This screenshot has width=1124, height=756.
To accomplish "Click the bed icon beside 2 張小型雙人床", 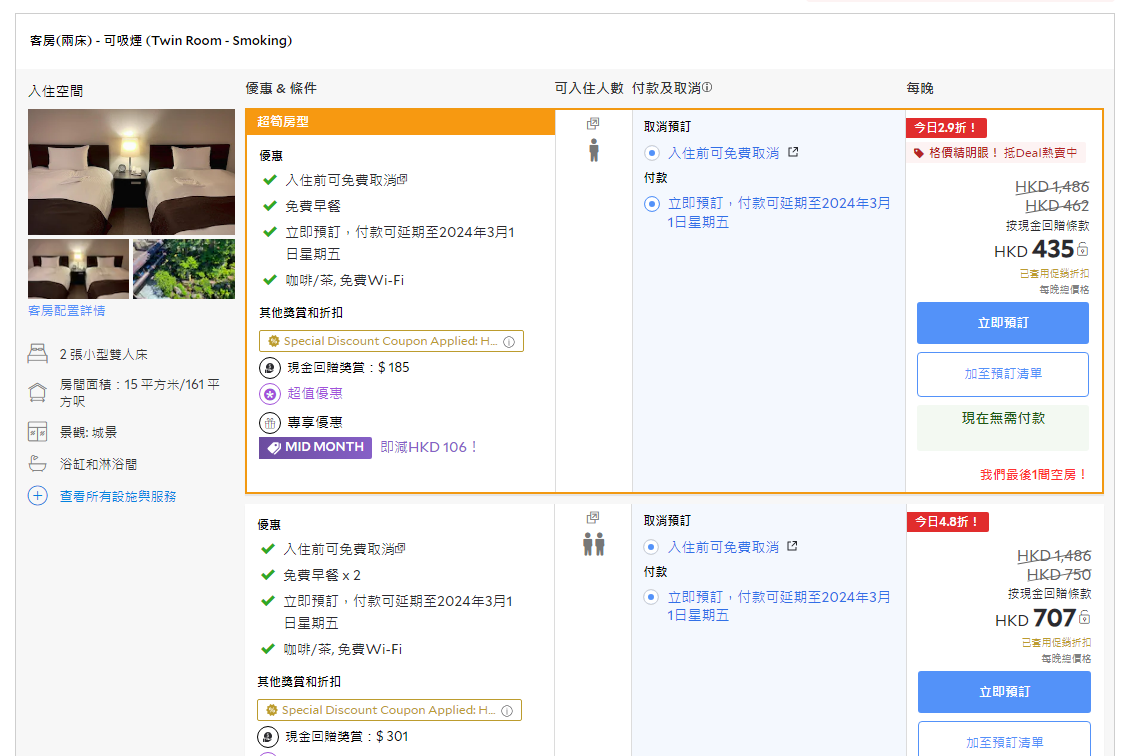I will tap(37, 353).
